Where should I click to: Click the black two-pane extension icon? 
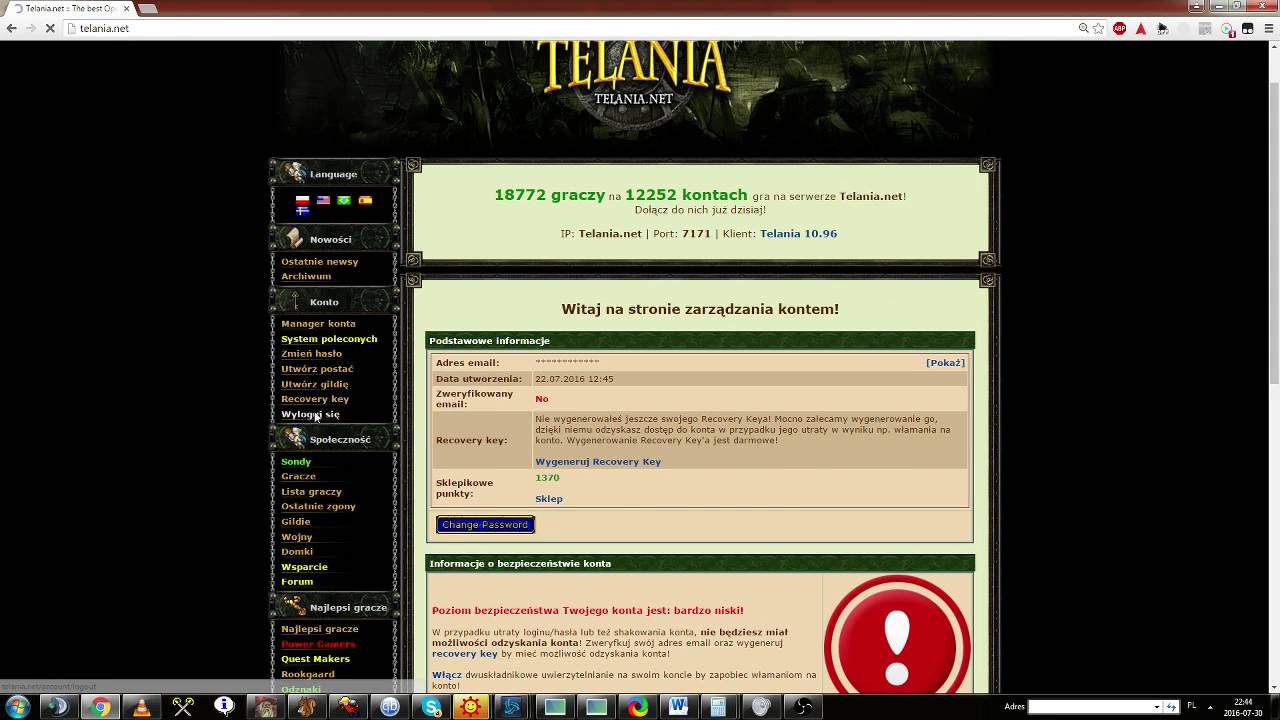point(1247,28)
